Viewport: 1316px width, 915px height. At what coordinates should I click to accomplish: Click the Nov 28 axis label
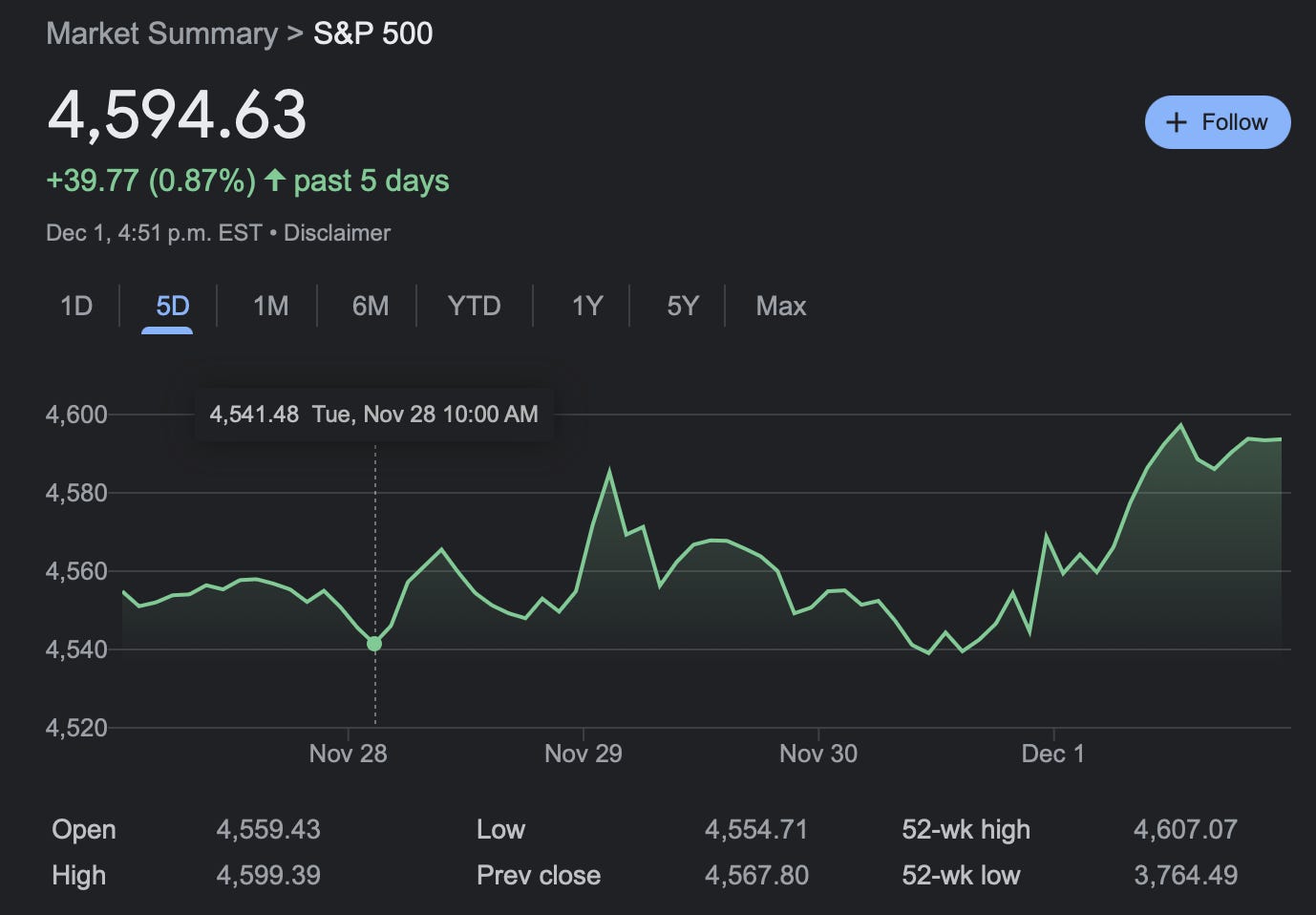click(x=348, y=754)
